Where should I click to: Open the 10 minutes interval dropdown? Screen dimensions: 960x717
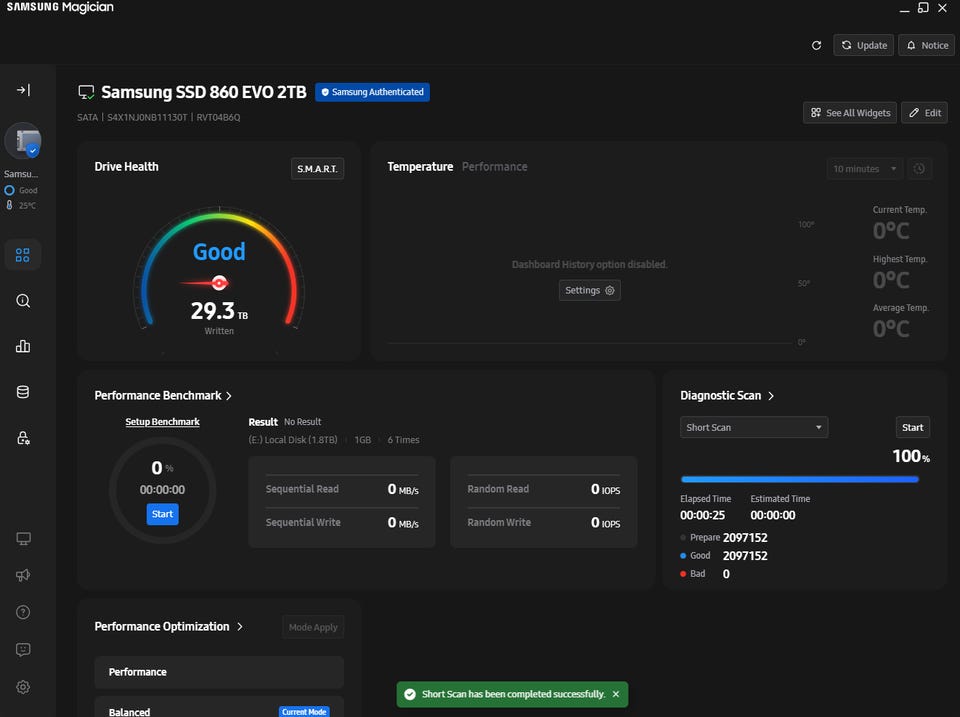(864, 168)
